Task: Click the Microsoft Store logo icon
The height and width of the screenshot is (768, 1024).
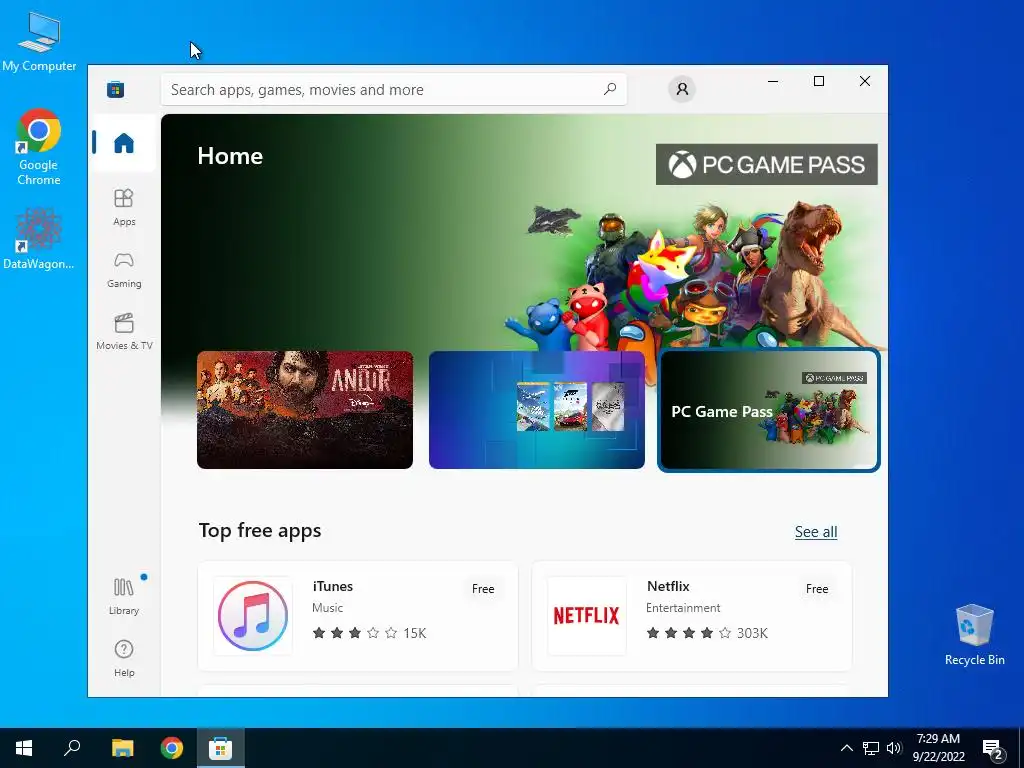Action: tap(116, 89)
